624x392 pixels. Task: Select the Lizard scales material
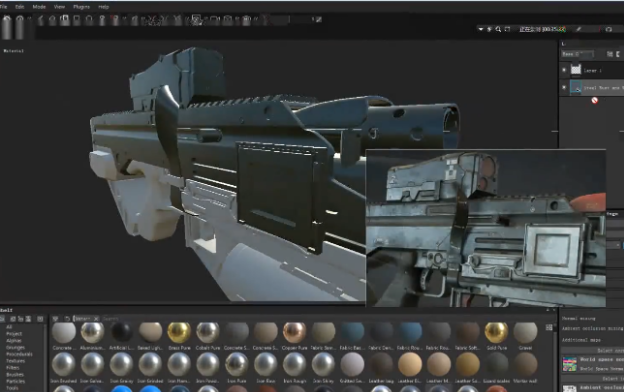(x=496, y=365)
